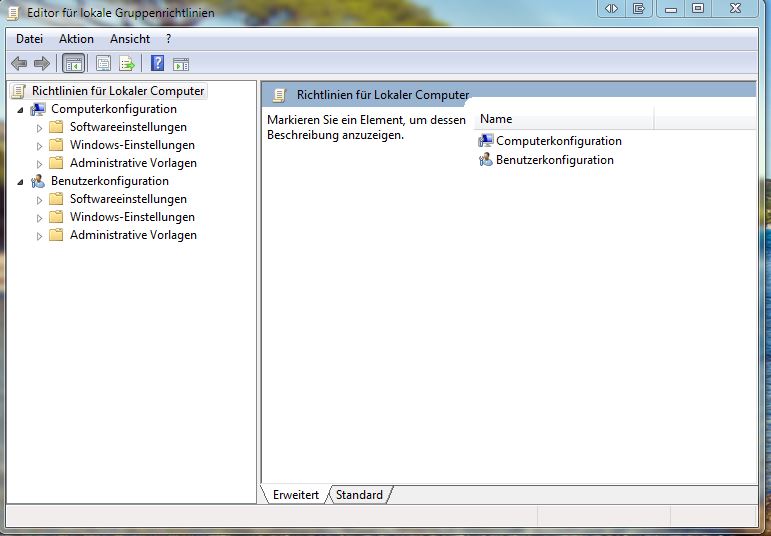The width and height of the screenshot is (771, 536).
Task: Select Administrative Vorlagen label under Computerkonfiguration
Action: pos(133,163)
